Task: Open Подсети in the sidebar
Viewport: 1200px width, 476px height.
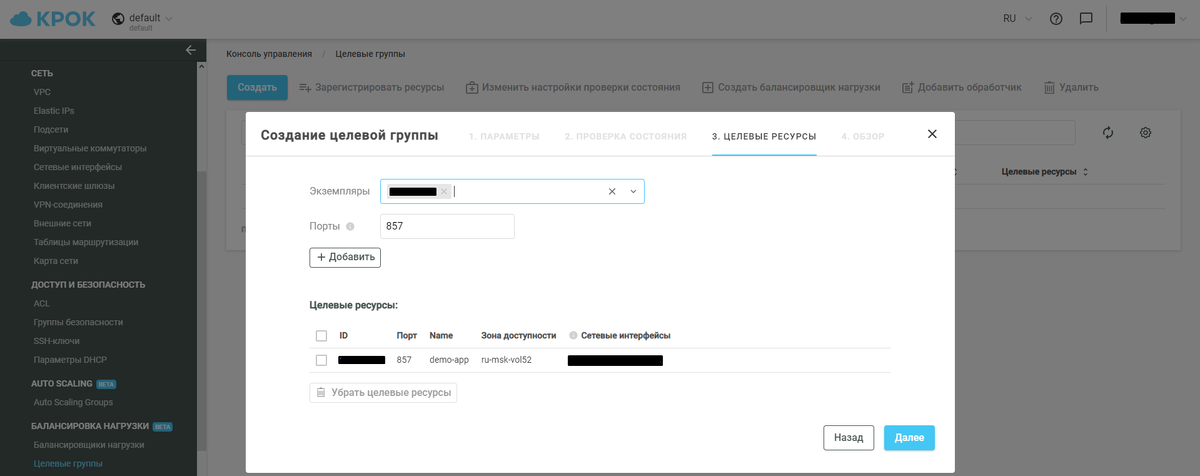Action: click(51, 129)
